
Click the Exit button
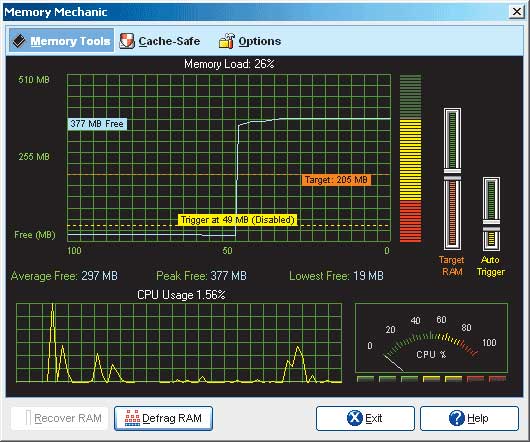click(365, 418)
